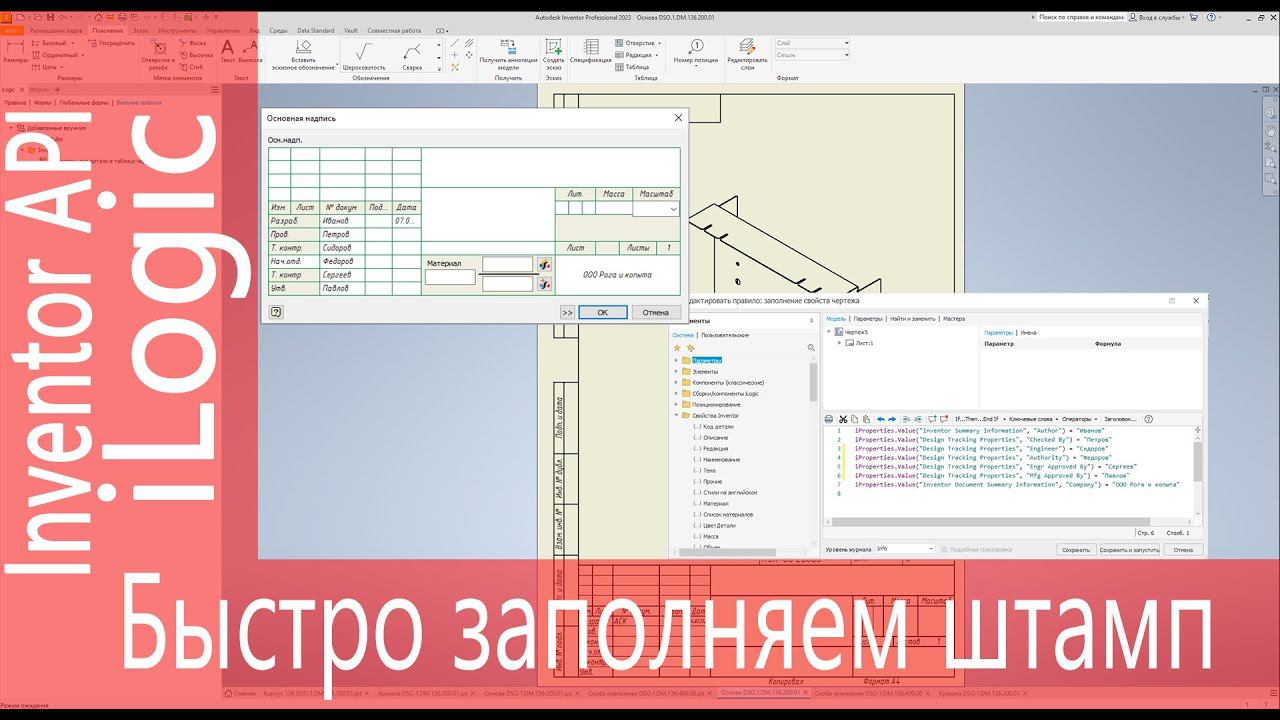Image resolution: width=1280 pixels, height=720 pixels.
Task: Toggle Подробная трассировка checkbox
Action: 945,549
